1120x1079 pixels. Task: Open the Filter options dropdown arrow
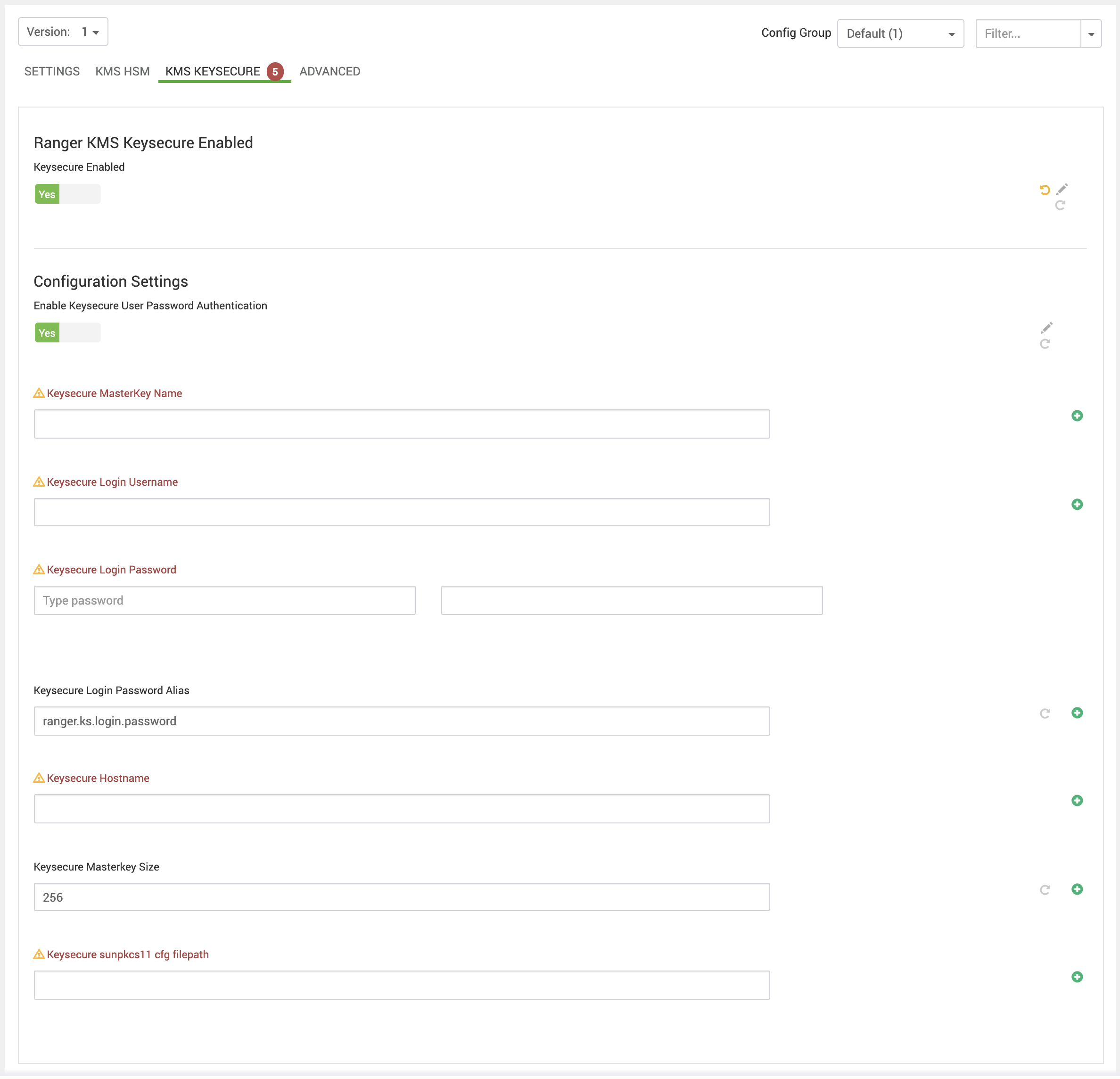[1091, 34]
